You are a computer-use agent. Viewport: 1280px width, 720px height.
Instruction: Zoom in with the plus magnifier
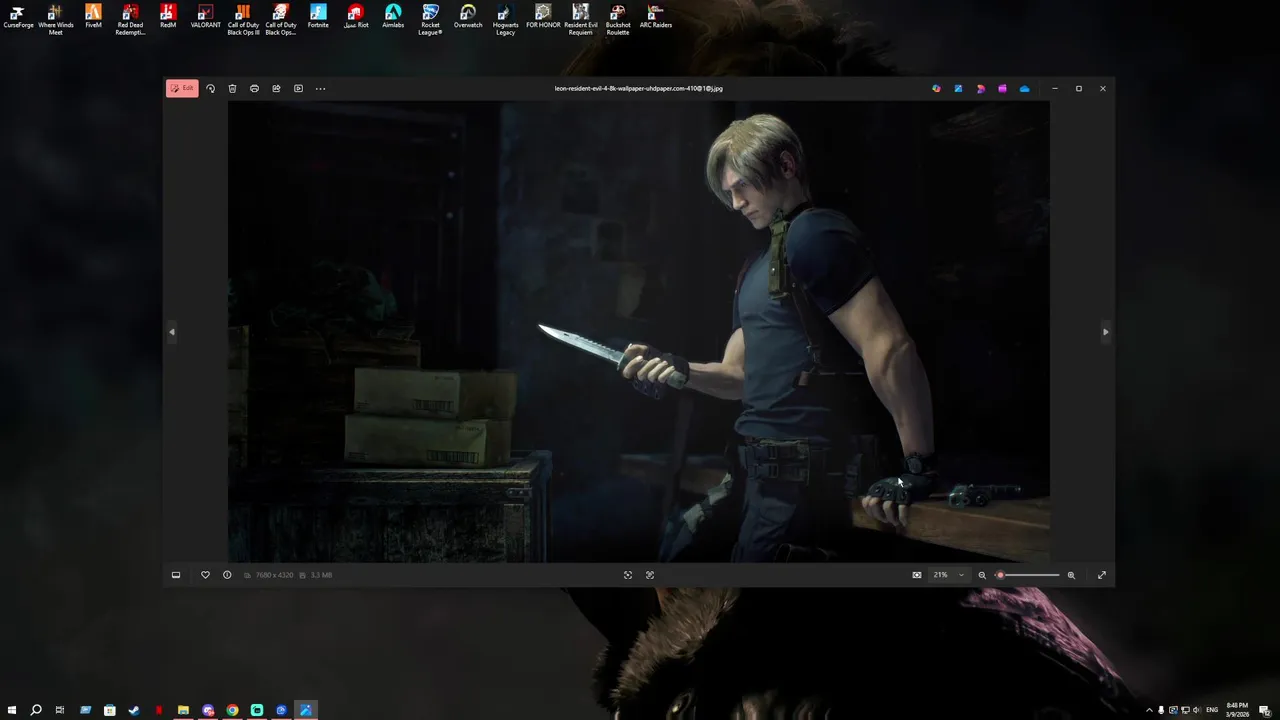point(1071,575)
